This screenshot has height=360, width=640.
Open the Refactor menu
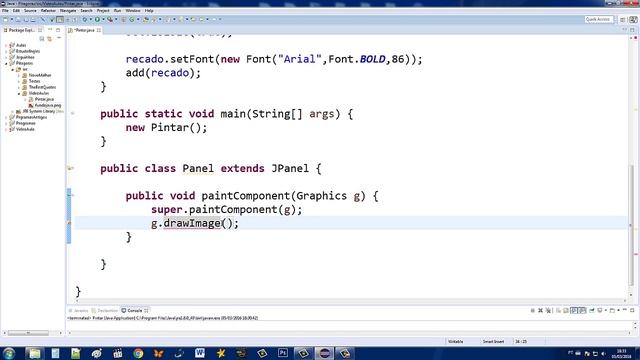pyautogui.click(x=48, y=11)
